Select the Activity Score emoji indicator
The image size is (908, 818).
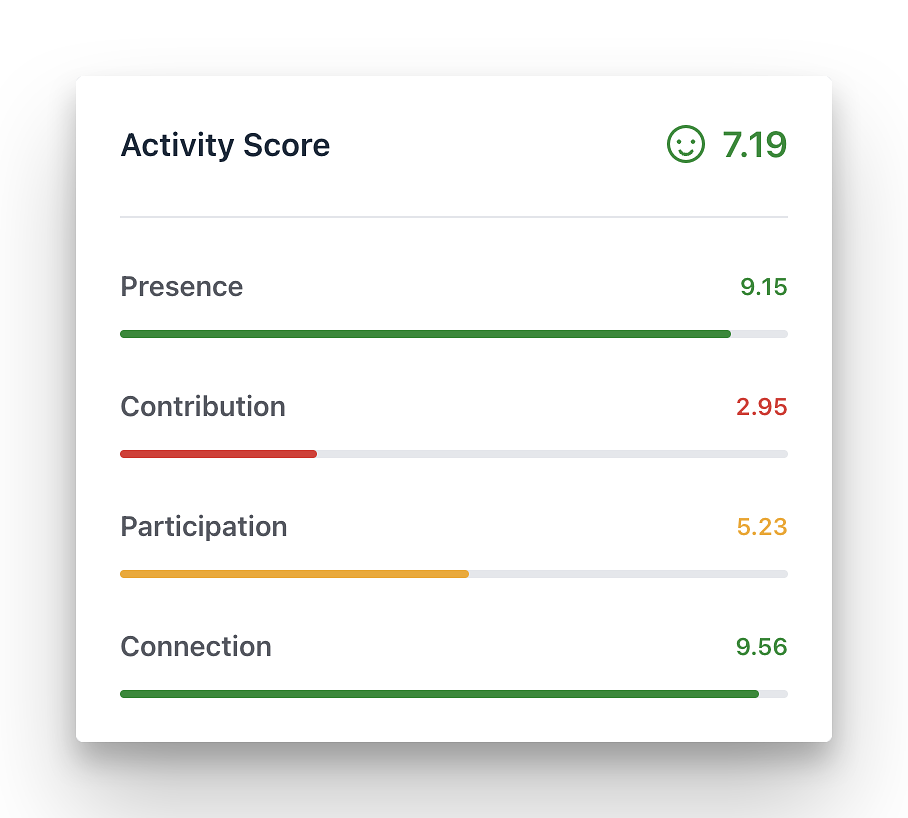click(685, 145)
